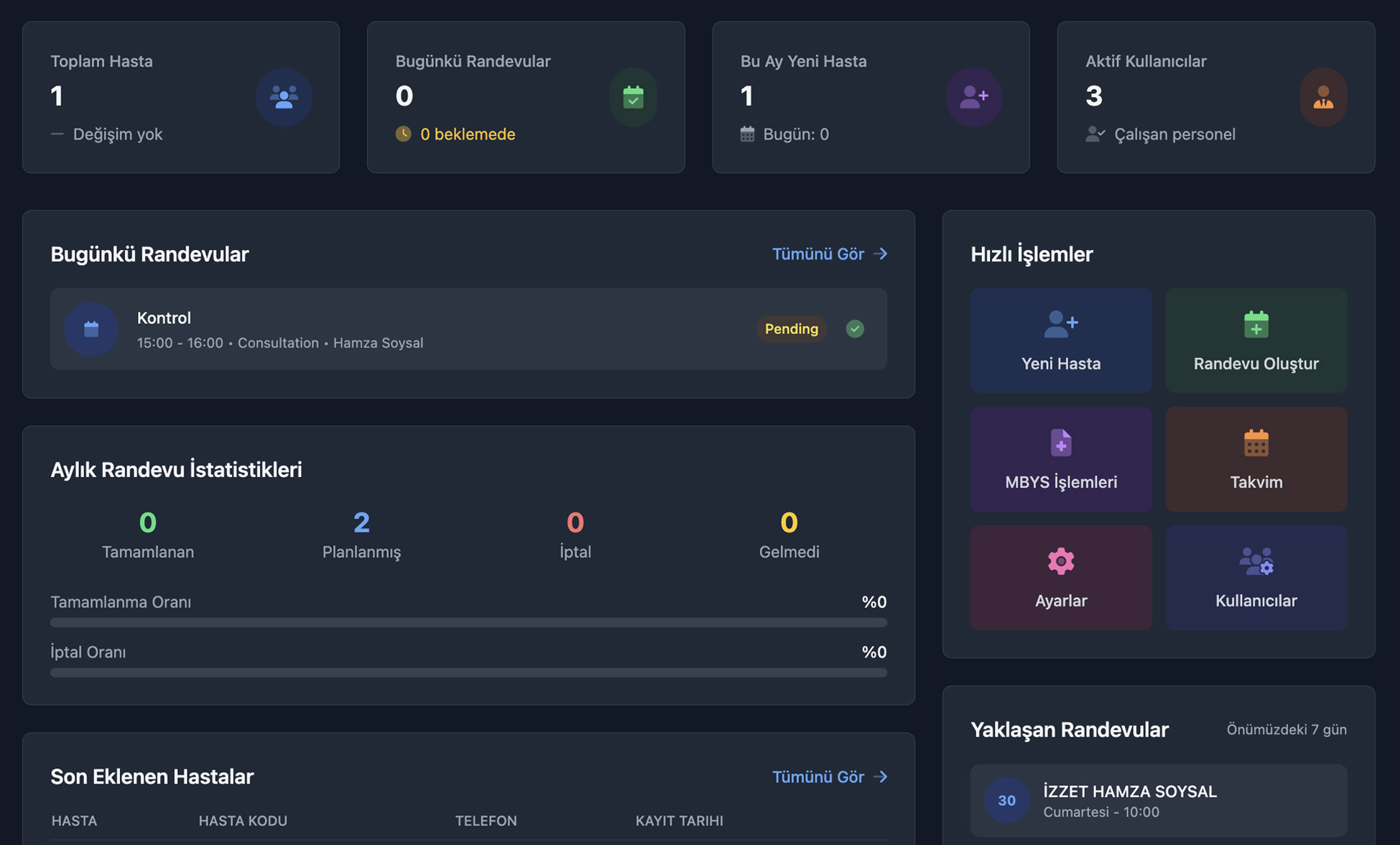This screenshot has height=845, width=1400.
Task: Click the Tamamlanma Oranı progress bar
Action: pyautogui.click(x=468, y=622)
